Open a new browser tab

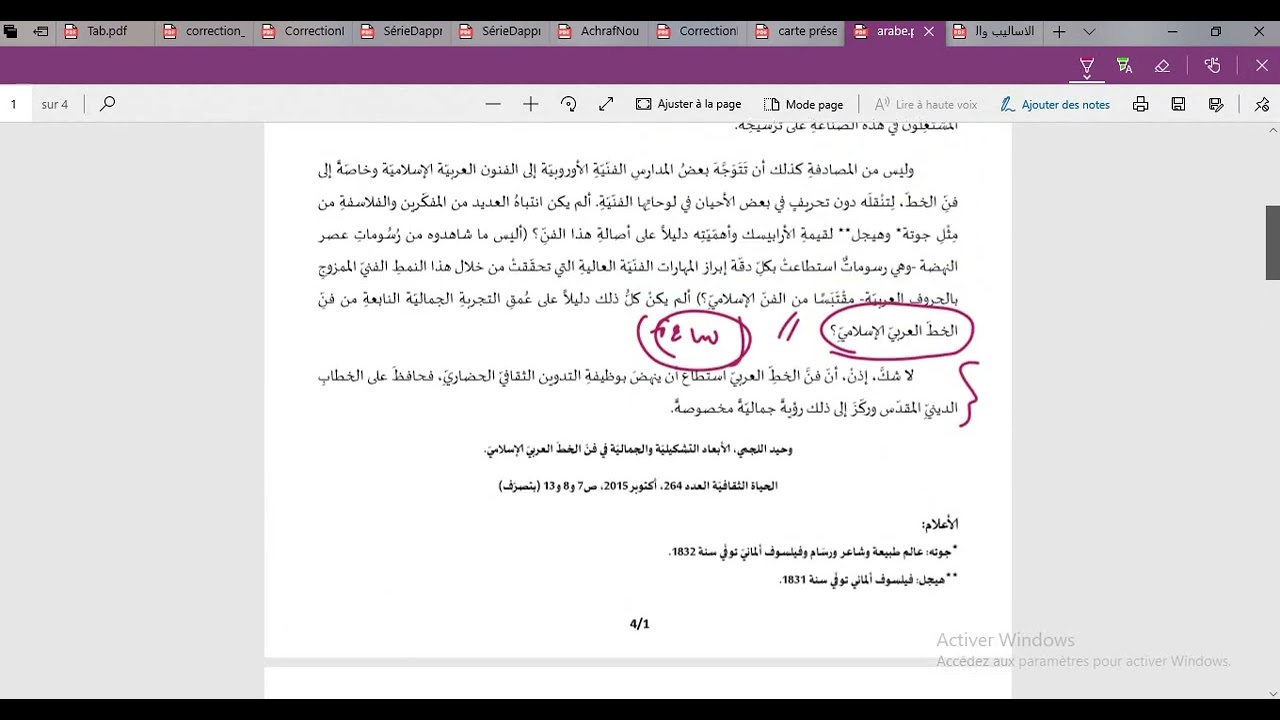pyautogui.click(x=1059, y=31)
